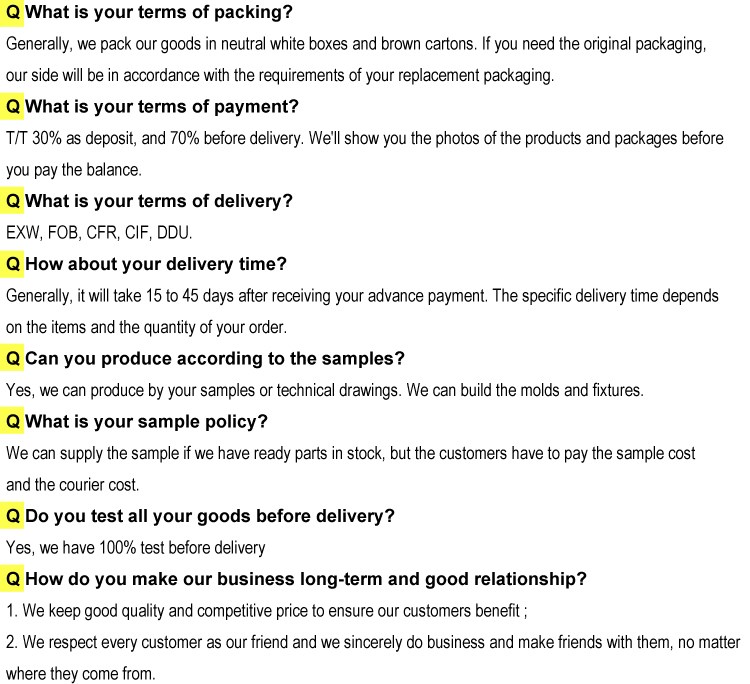The image size is (750, 684).
Task: Click the Q badge beside the packing terms question
Action: tap(13, 14)
